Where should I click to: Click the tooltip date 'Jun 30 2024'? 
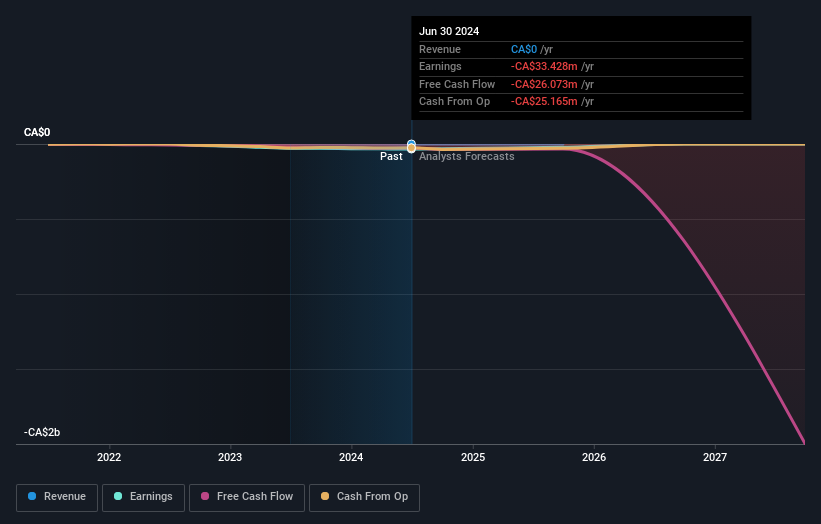449,31
